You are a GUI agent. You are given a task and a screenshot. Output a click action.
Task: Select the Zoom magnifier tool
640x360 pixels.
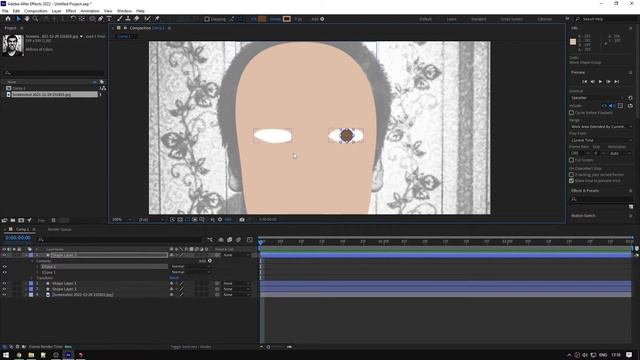[36, 19]
